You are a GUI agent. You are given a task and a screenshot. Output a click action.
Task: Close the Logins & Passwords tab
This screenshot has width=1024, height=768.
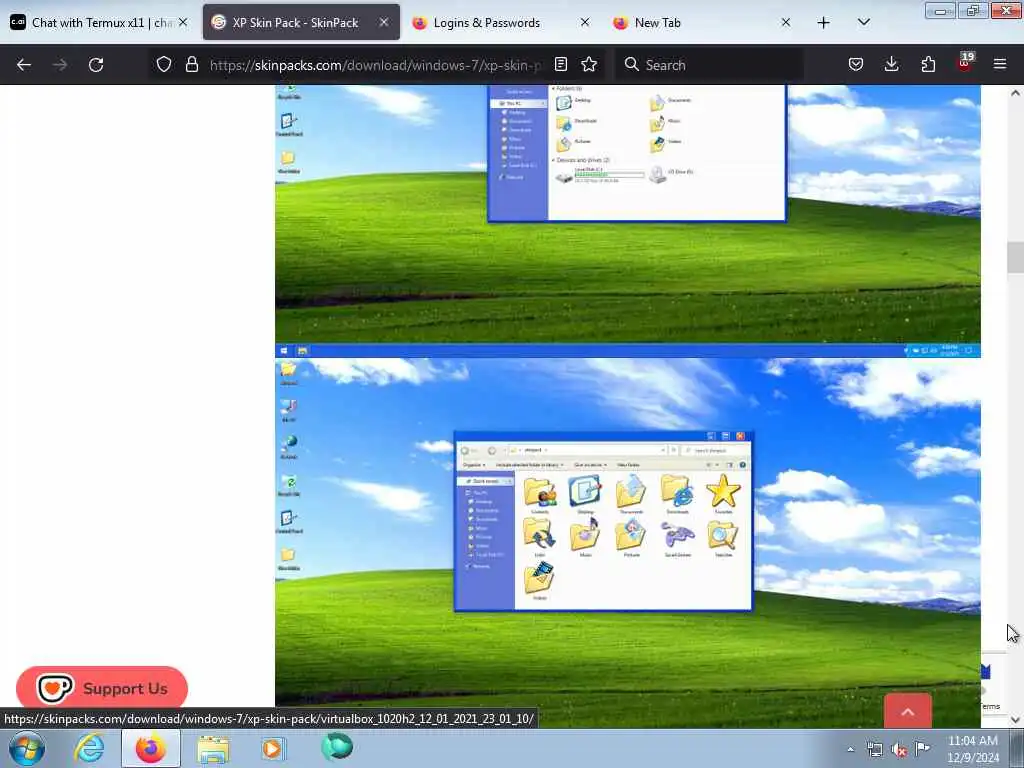tap(585, 23)
